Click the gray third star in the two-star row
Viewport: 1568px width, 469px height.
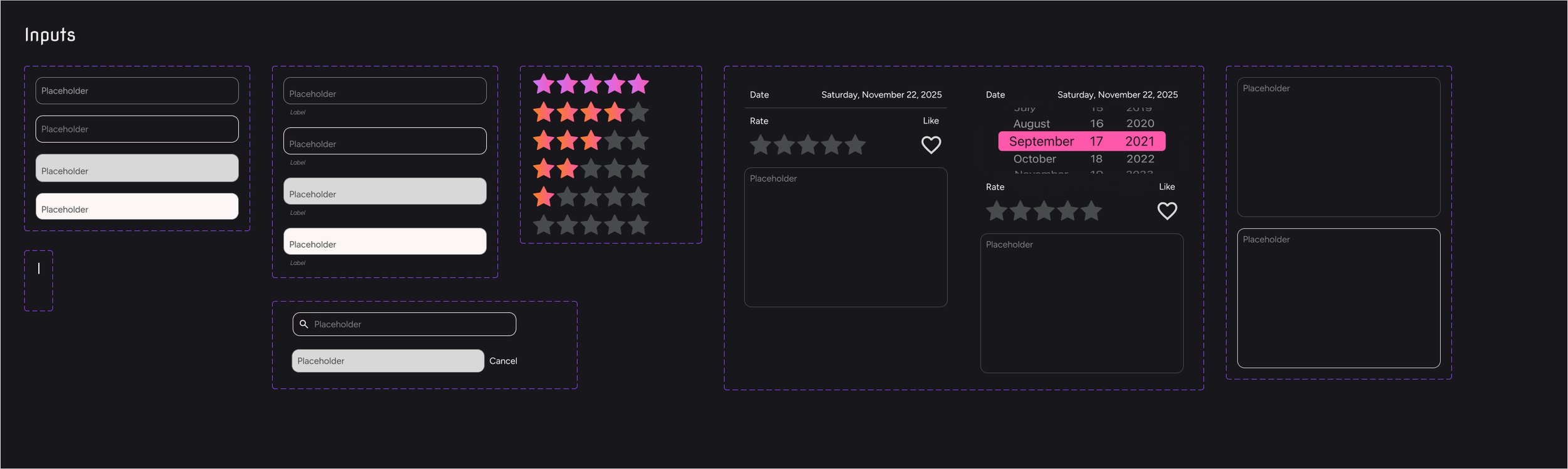pyautogui.click(x=591, y=169)
